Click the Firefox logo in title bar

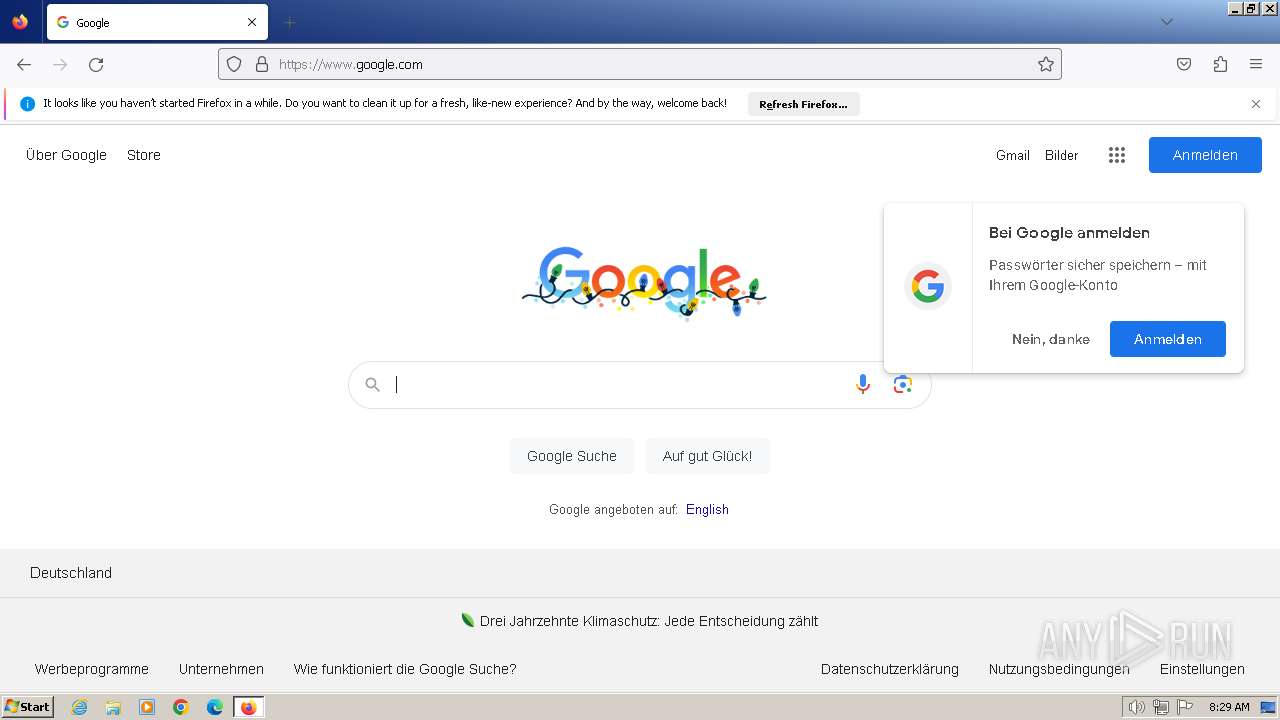(20, 22)
